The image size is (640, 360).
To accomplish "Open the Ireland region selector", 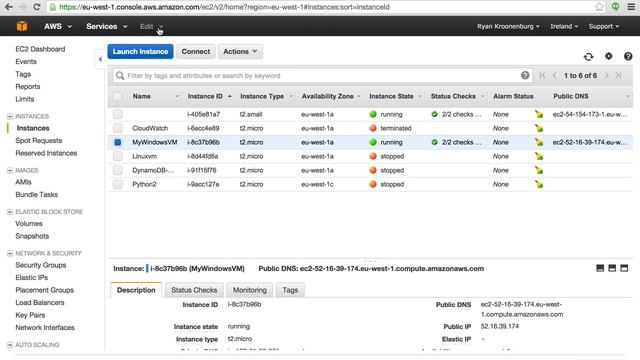I will [x=564, y=26].
